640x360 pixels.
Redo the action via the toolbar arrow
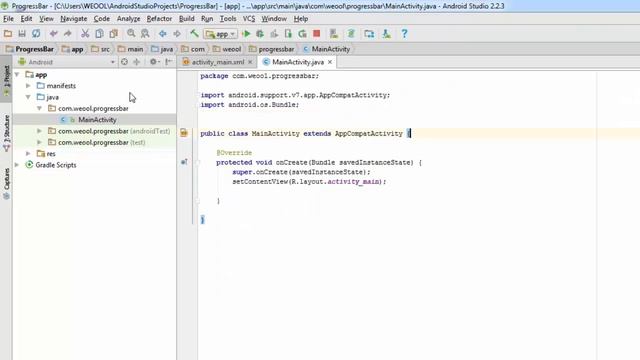pos(67,34)
